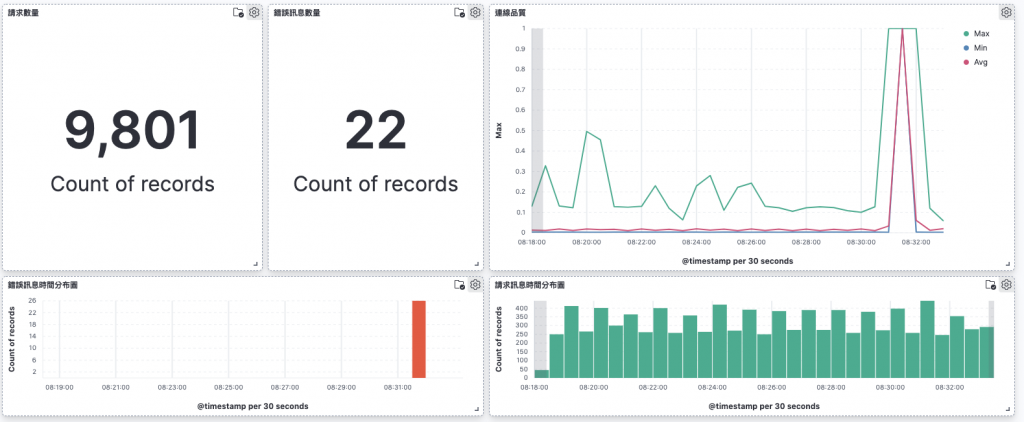Click Count of records under 22
1024x422 pixels.
376,184
